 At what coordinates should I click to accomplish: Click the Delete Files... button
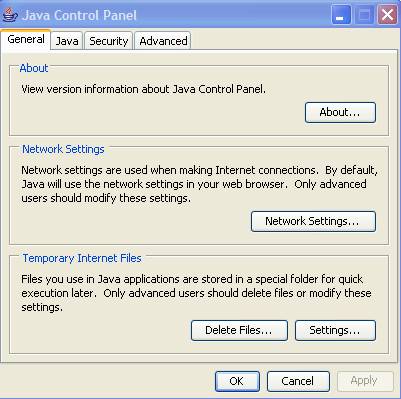[239, 330]
